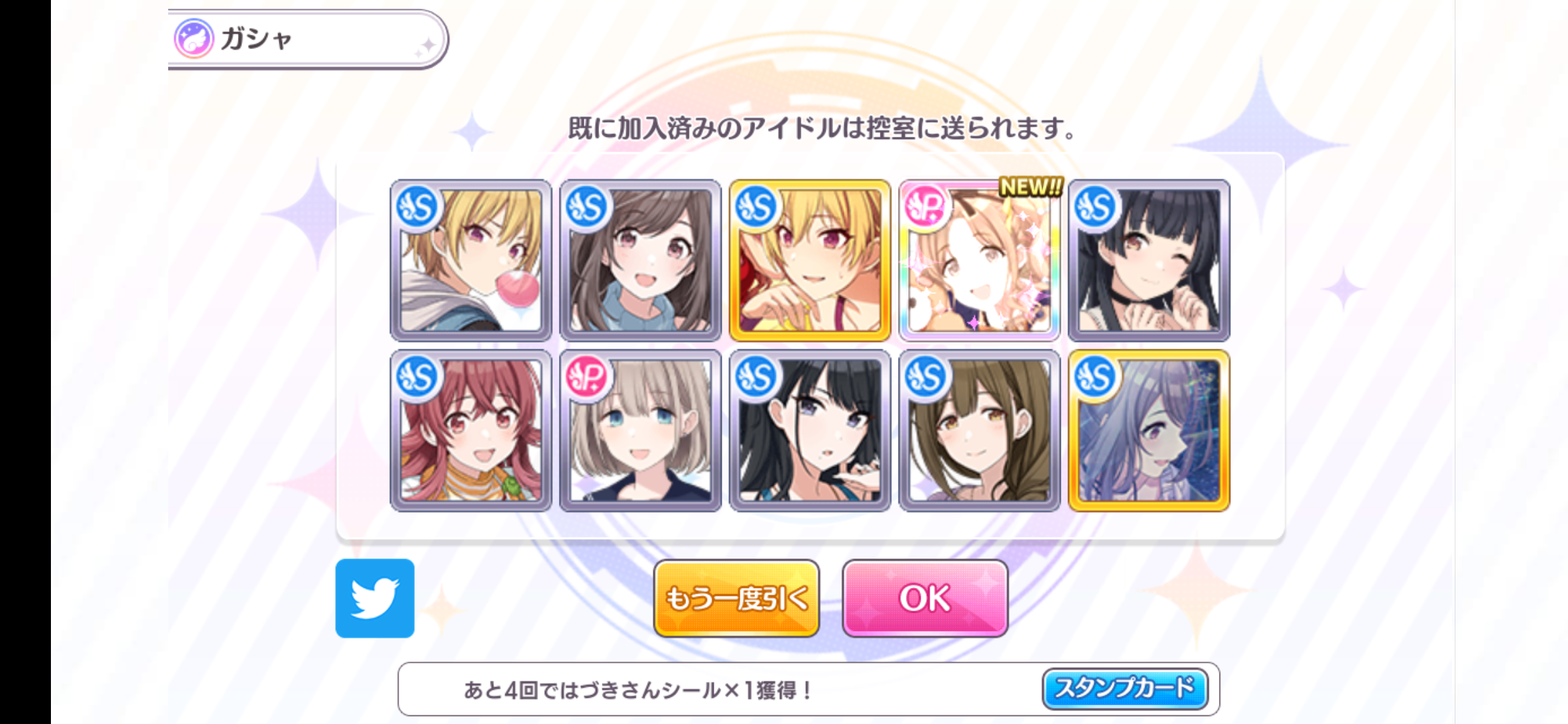Click the もう一度引く draw again button
Viewport: 1568px width, 724px height.
[736, 598]
